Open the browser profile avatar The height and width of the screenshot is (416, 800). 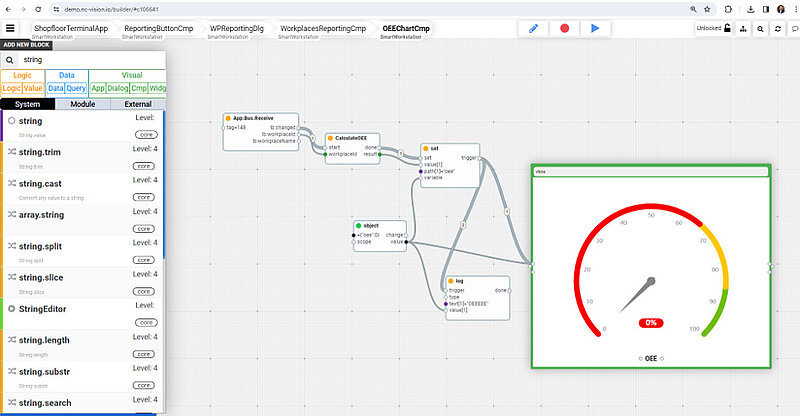(x=781, y=9)
